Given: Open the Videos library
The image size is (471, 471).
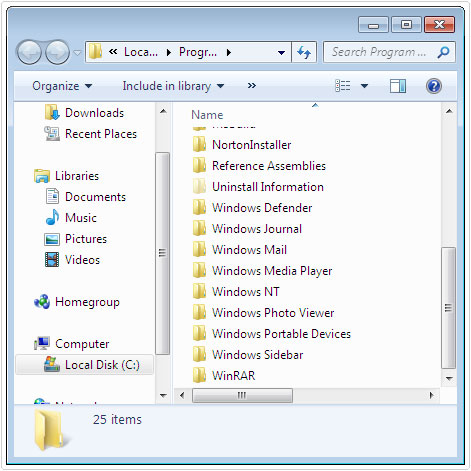Looking at the screenshot, I should tap(72, 260).
